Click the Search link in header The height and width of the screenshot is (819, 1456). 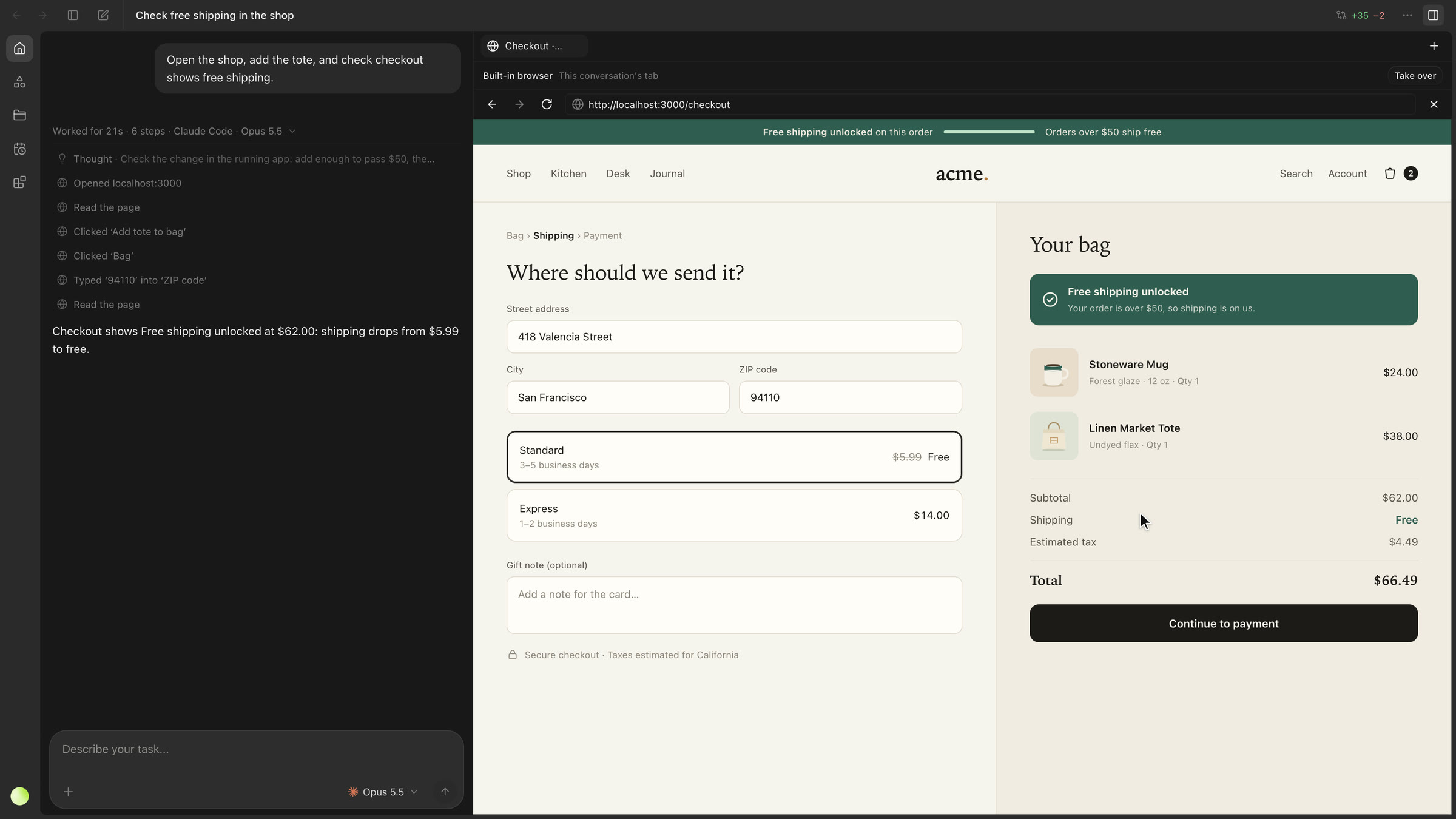click(x=1296, y=174)
